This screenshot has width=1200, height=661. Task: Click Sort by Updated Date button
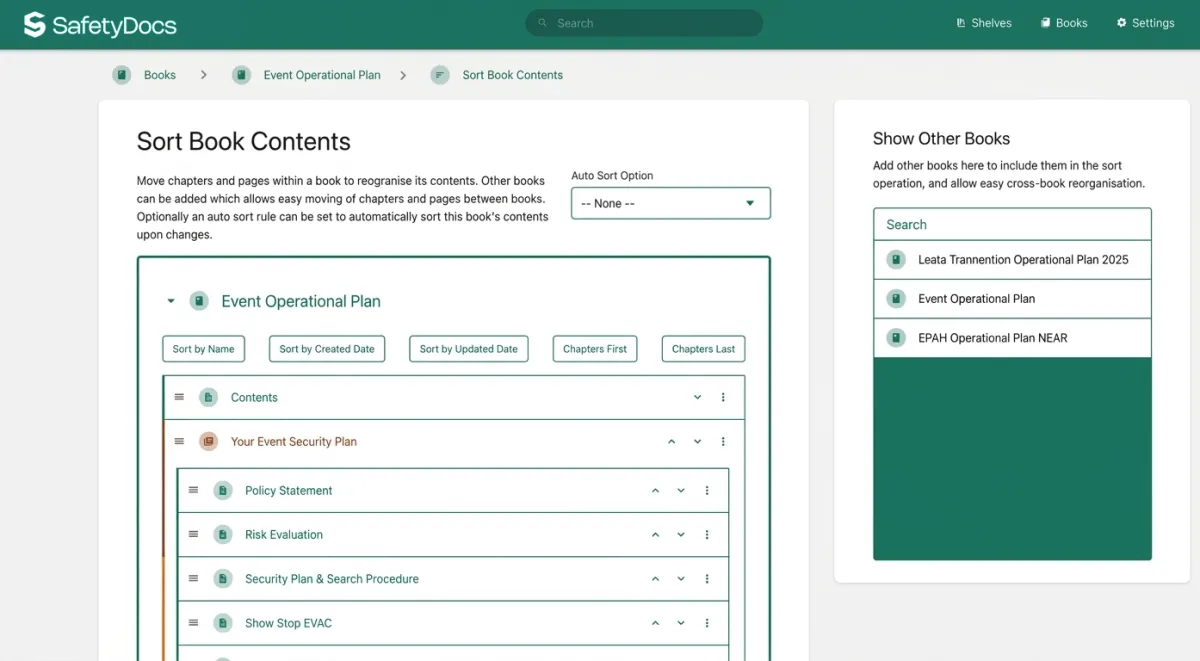(469, 349)
